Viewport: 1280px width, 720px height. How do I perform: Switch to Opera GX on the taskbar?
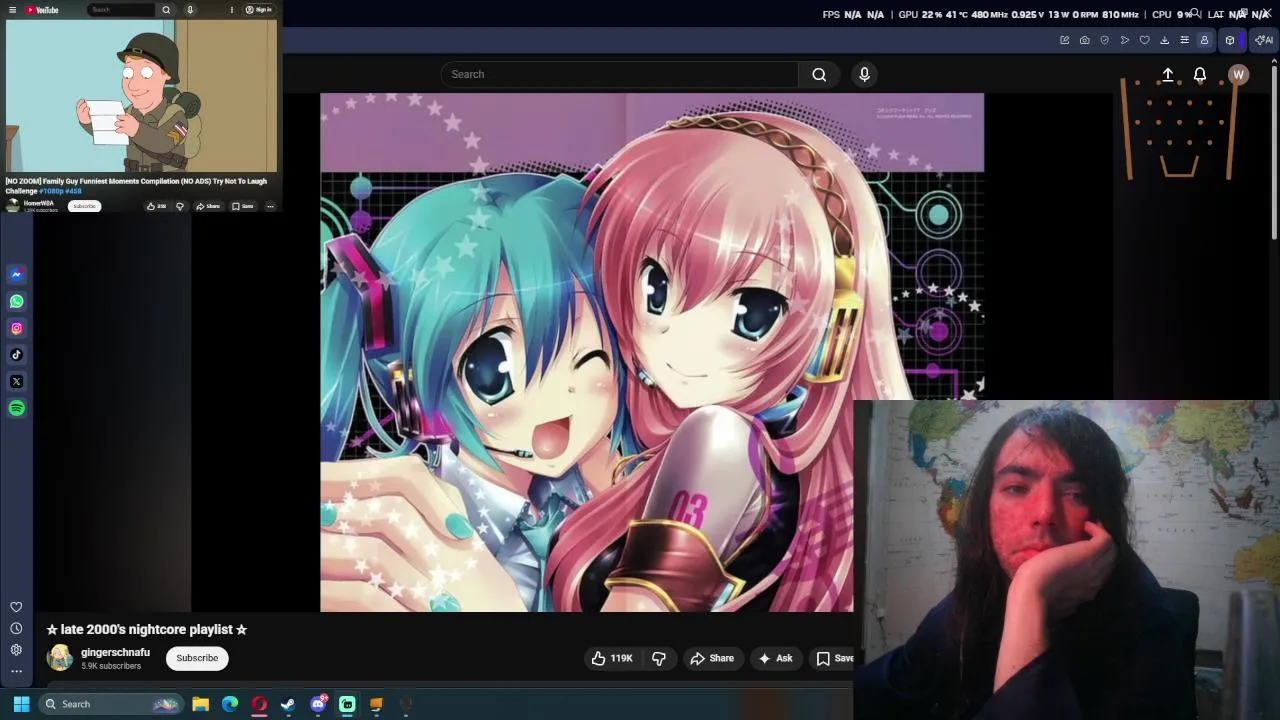click(x=259, y=704)
